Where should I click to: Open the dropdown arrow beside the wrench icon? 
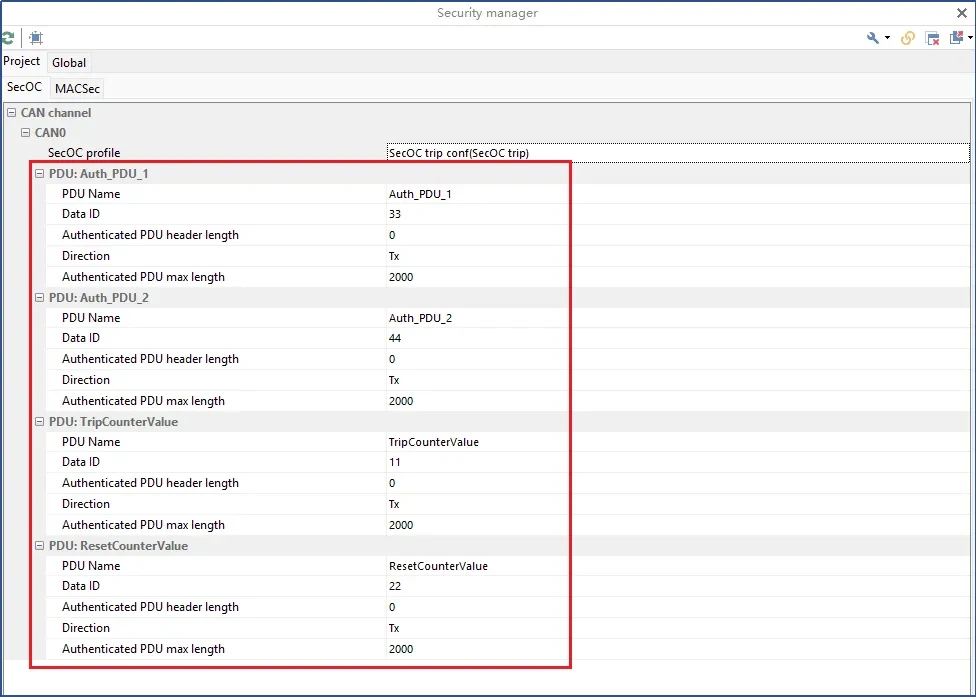coord(887,38)
